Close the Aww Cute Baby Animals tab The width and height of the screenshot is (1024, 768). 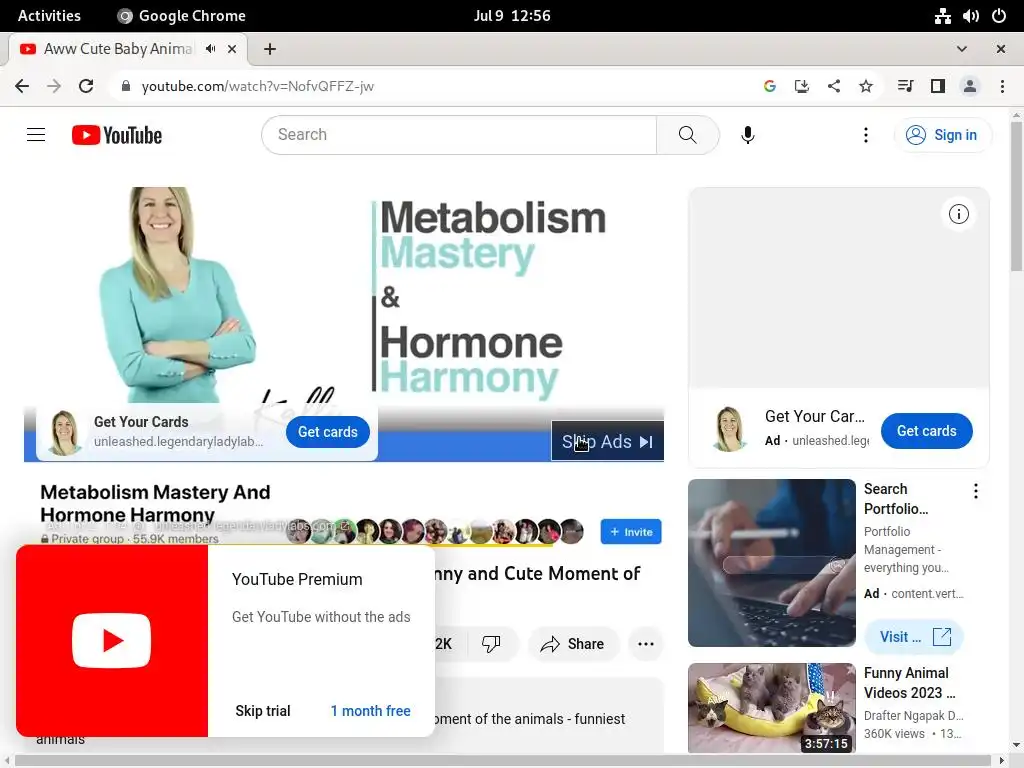tap(232, 49)
